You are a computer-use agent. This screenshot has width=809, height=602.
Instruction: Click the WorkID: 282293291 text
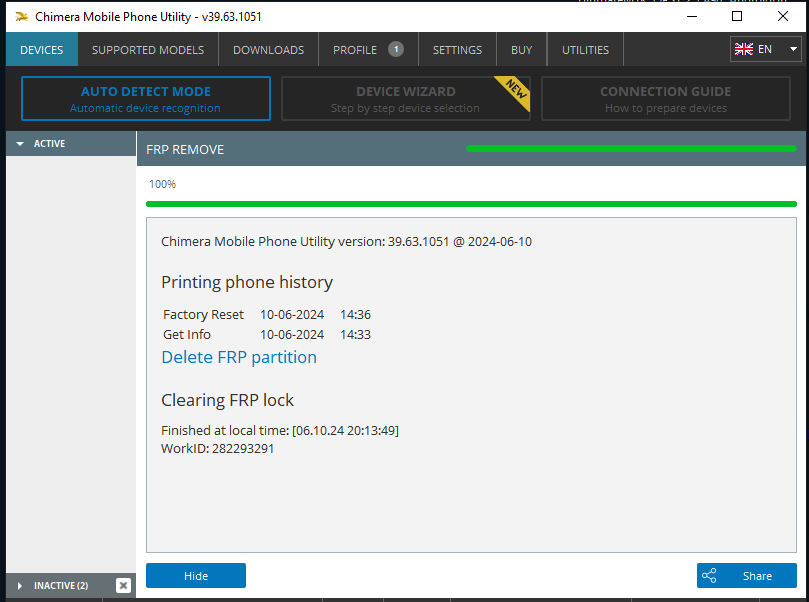[217, 448]
